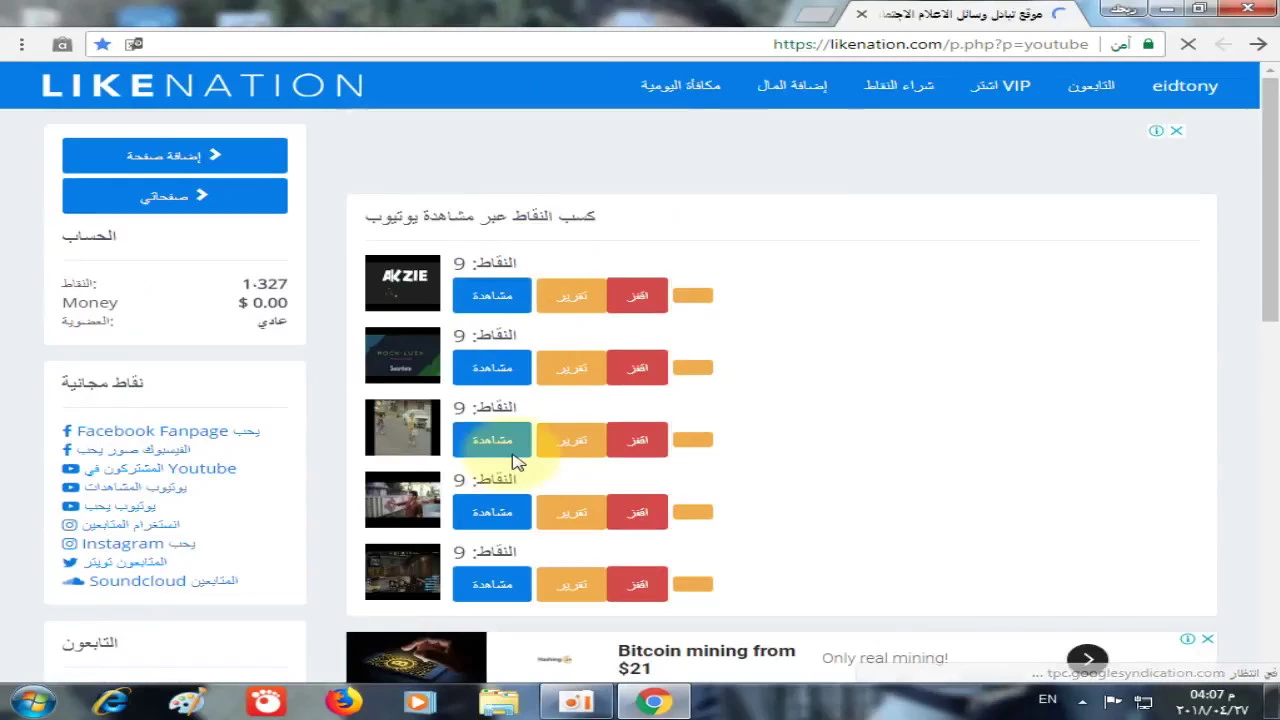Click تقرير button in the third video row

pyautogui.click(x=571, y=440)
